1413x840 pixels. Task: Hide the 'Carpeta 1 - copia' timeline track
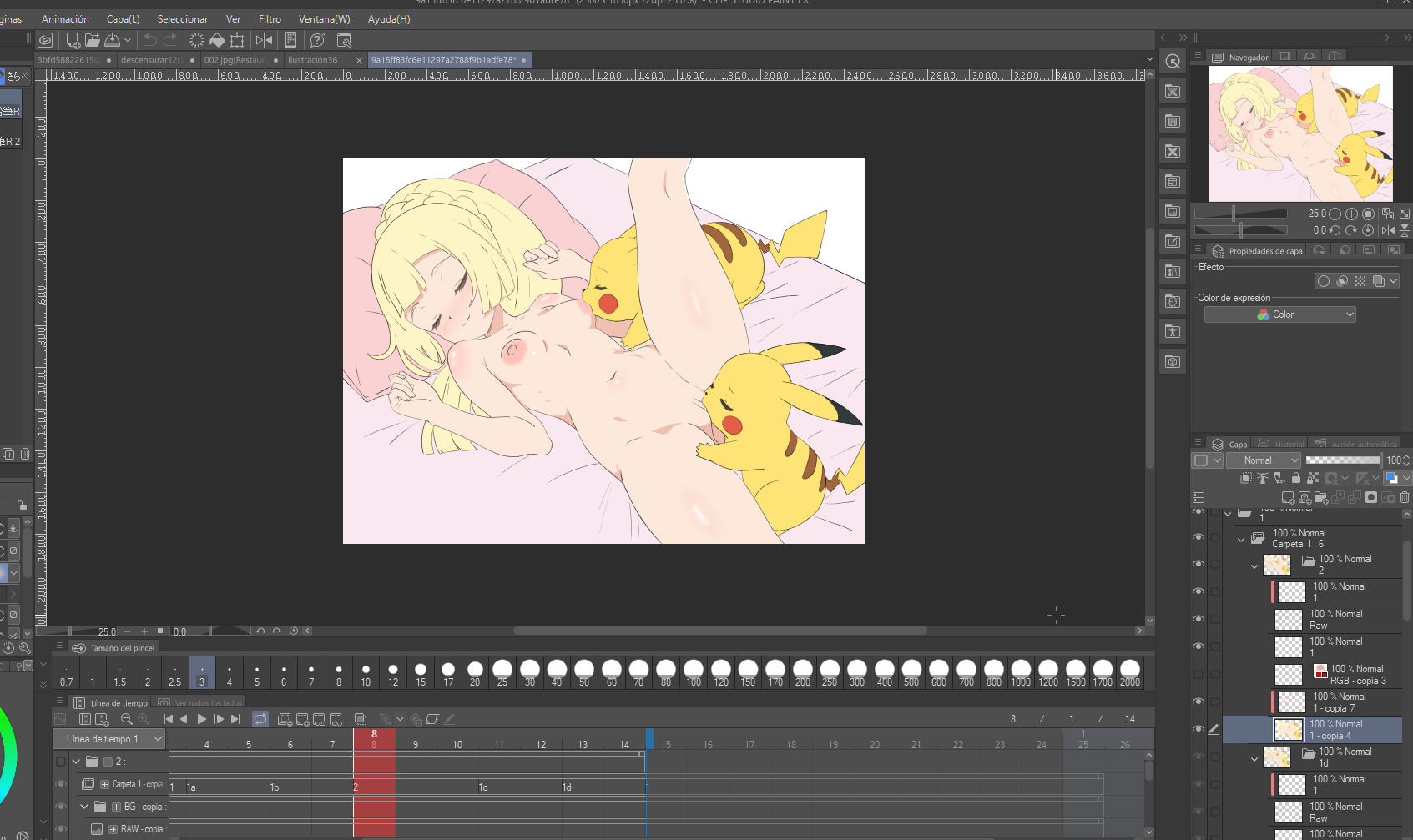click(61, 784)
